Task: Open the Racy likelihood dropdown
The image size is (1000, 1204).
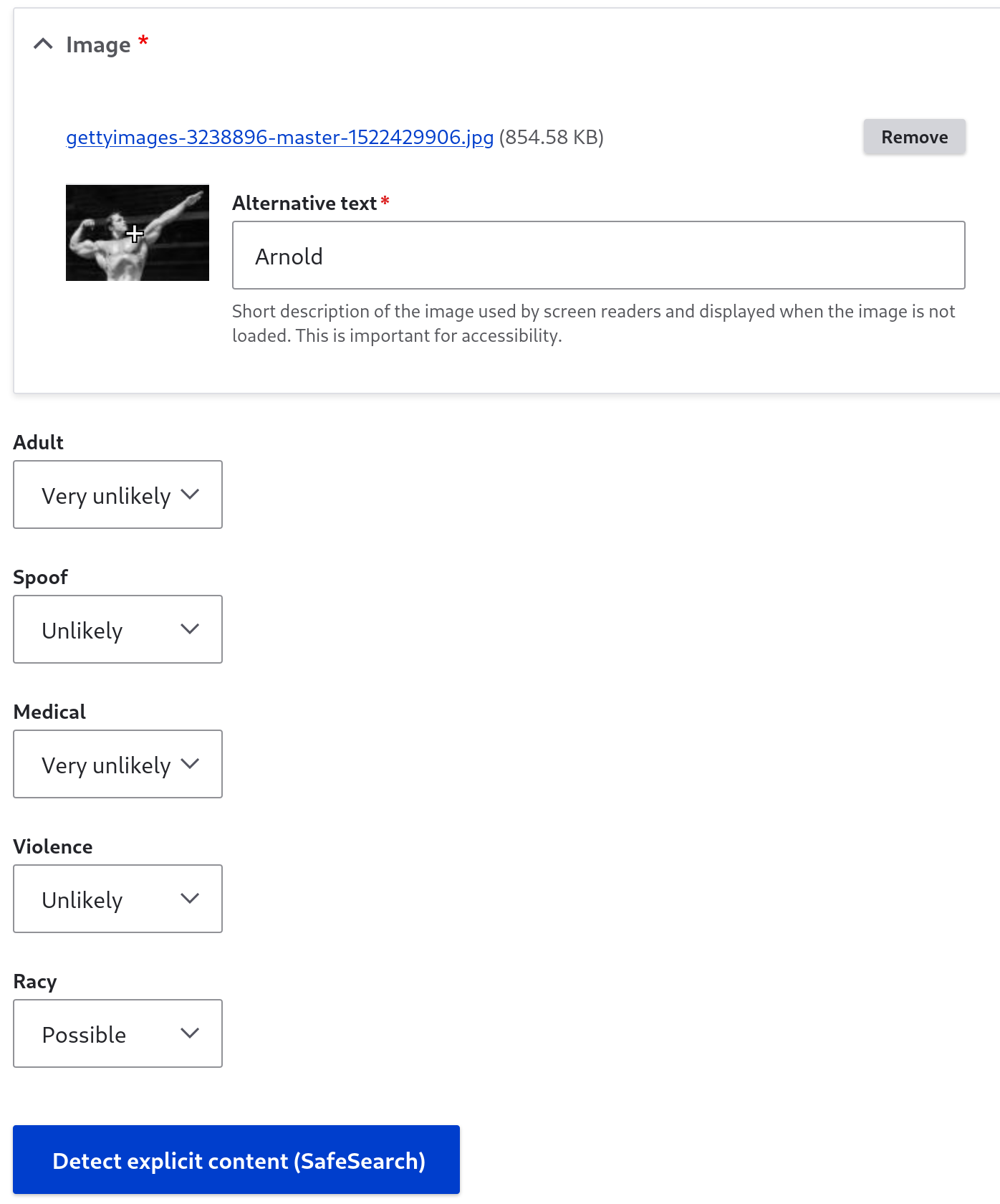Action: tap(117, 1033)
